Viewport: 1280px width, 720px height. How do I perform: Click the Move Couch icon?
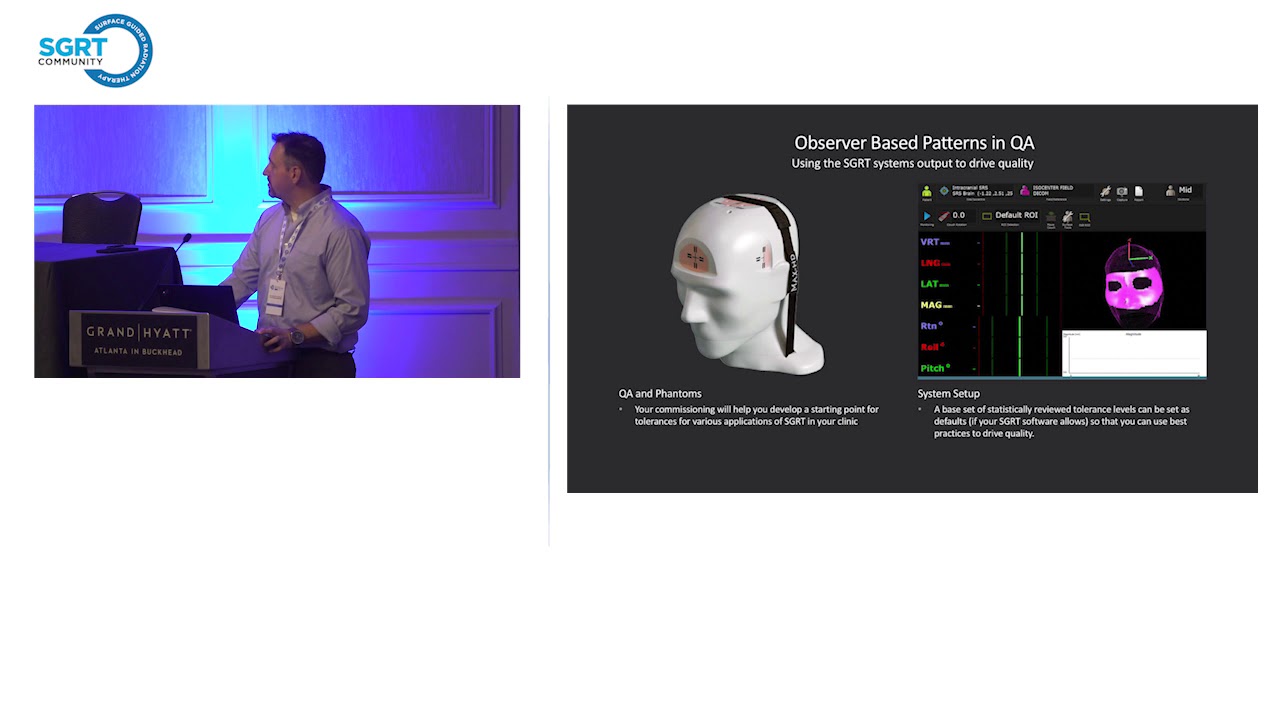click(x=1051, y=216)
